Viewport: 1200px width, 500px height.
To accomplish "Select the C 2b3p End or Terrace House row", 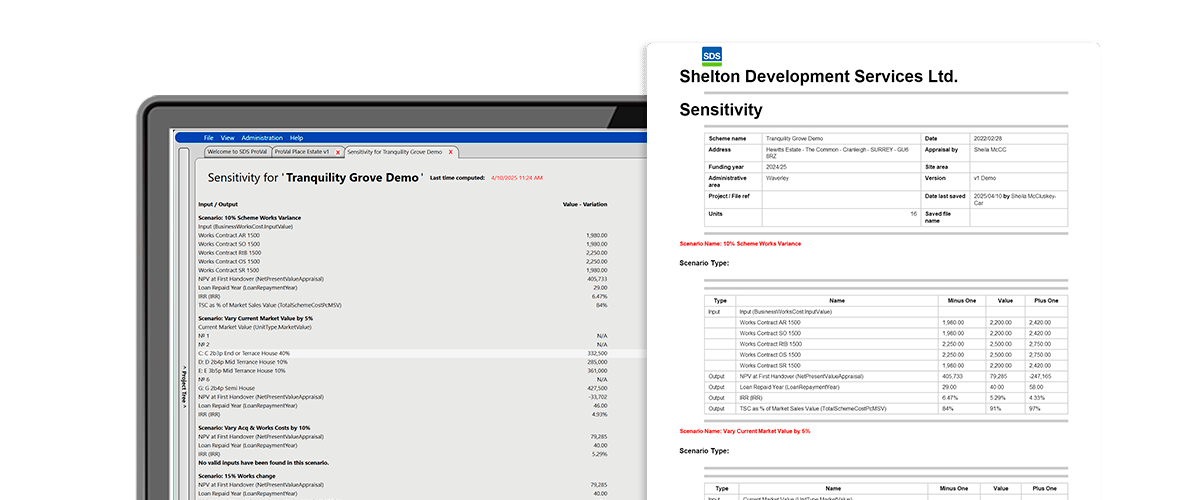I will click(x=402, y=353).
